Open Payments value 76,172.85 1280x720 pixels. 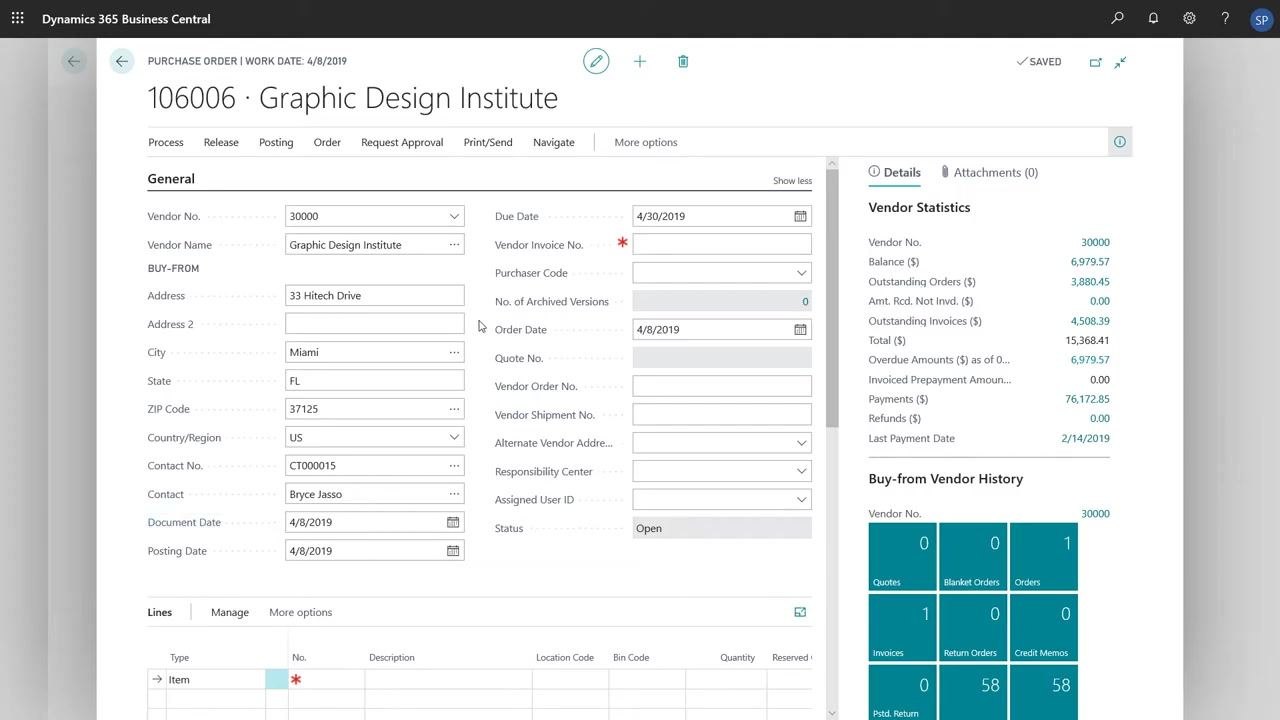(x=1087, y=399)
